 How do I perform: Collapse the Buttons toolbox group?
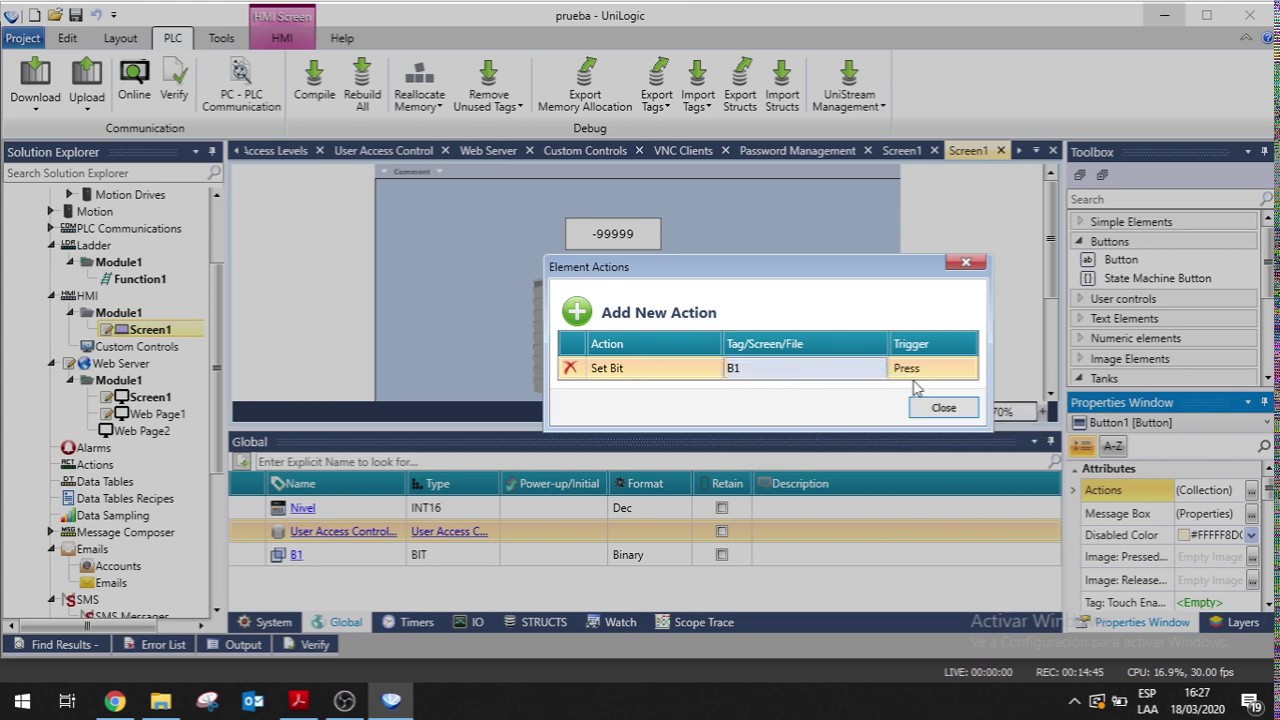click(1079, 241)
